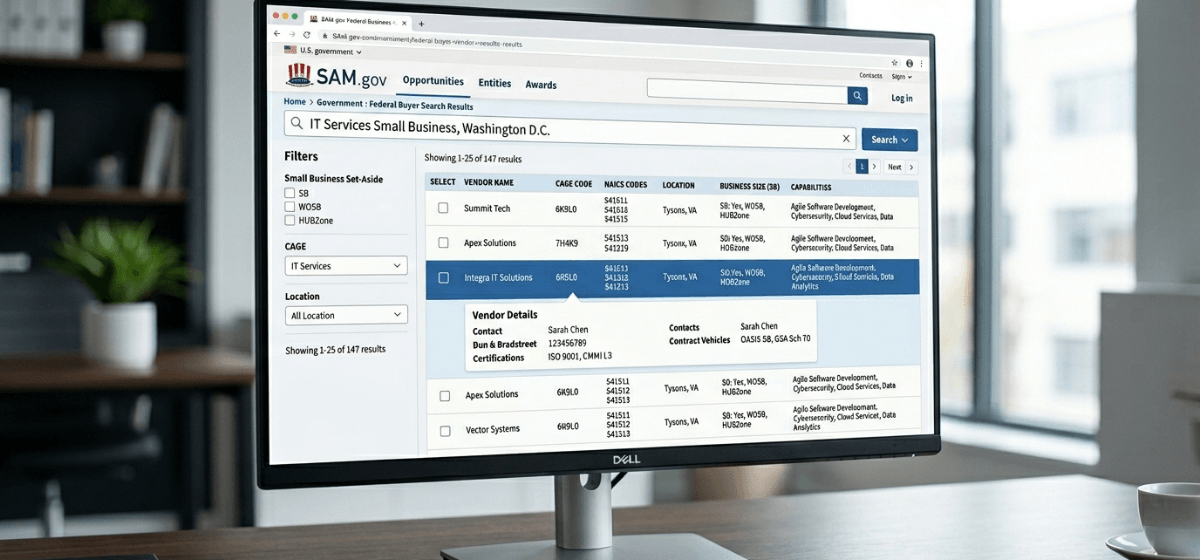The width and height of the screenshot is (1200, 560).
Task: Open the CAGE dropdown showing IT Services
Action: click(346, 266)
